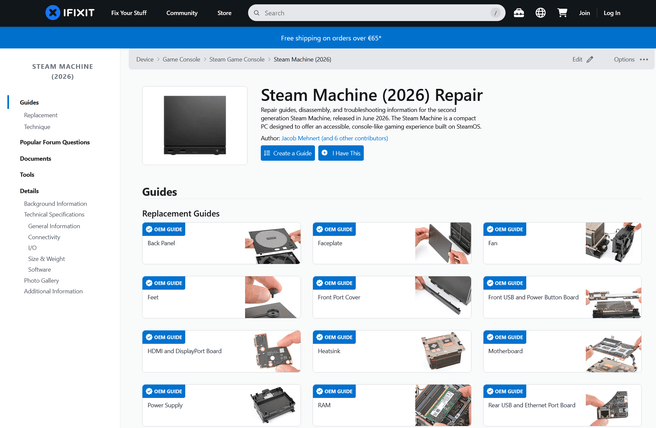Viewport: 656px width, 428px height.
Task: Click the OEM Guide badge on Feet card
Action: coord(164,283)
